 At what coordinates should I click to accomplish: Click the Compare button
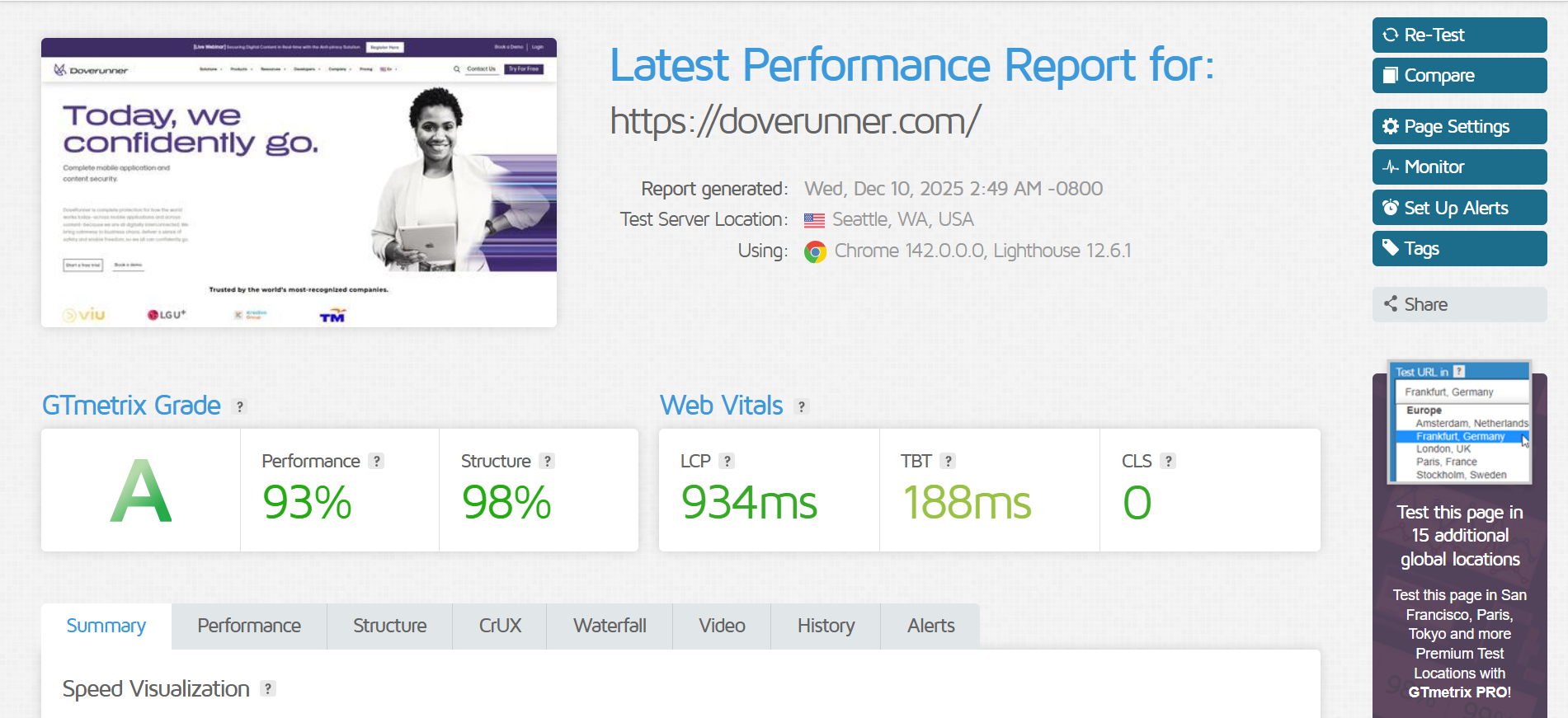1459,75
